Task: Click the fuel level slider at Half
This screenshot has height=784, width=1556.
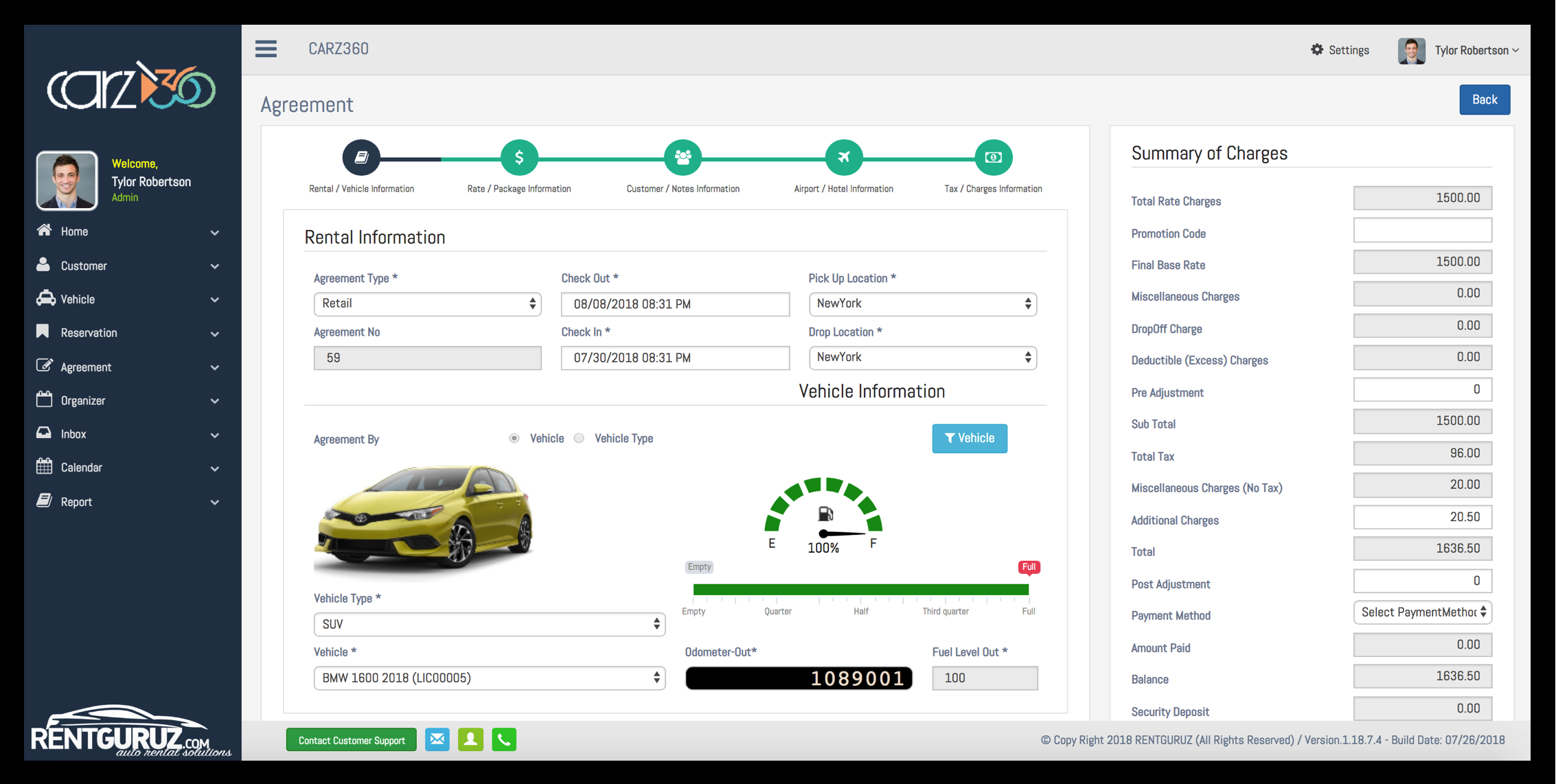Action: [x=861, y=590]
